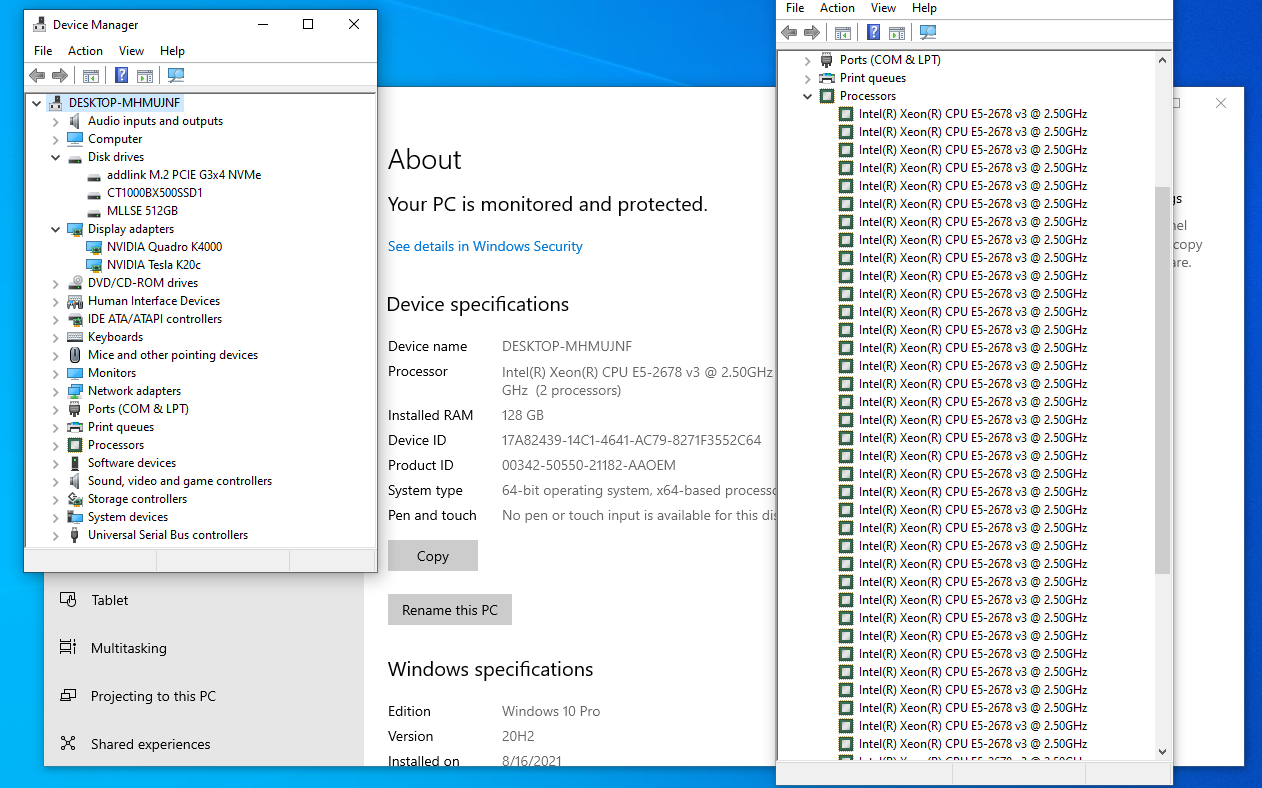Select the NVIDIA Tesla K20c adapter
Viewport: 1262px width, 788px height.
pos(154,265)
